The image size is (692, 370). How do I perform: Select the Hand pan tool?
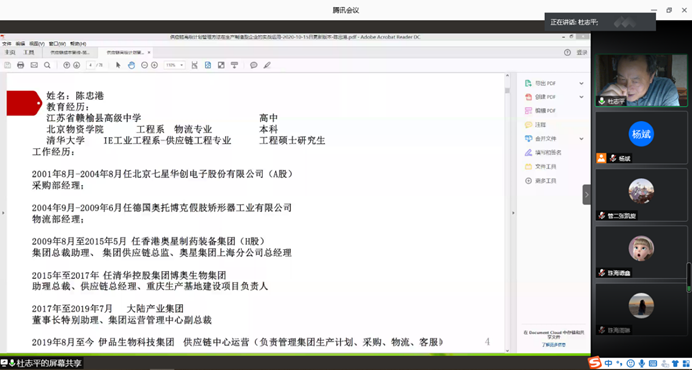[x=132, y=65]
